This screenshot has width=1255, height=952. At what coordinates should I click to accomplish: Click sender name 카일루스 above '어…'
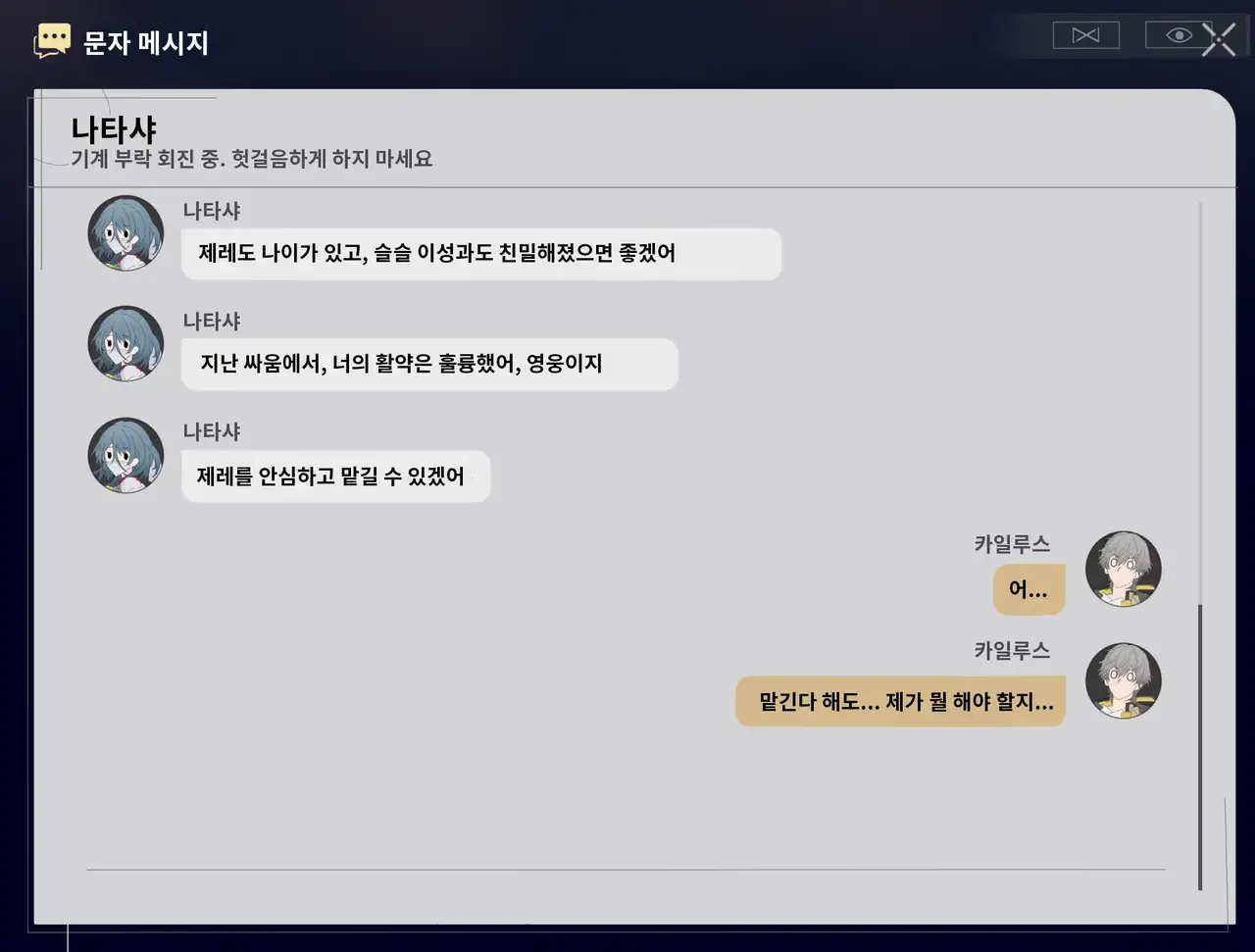(1012, 543)
